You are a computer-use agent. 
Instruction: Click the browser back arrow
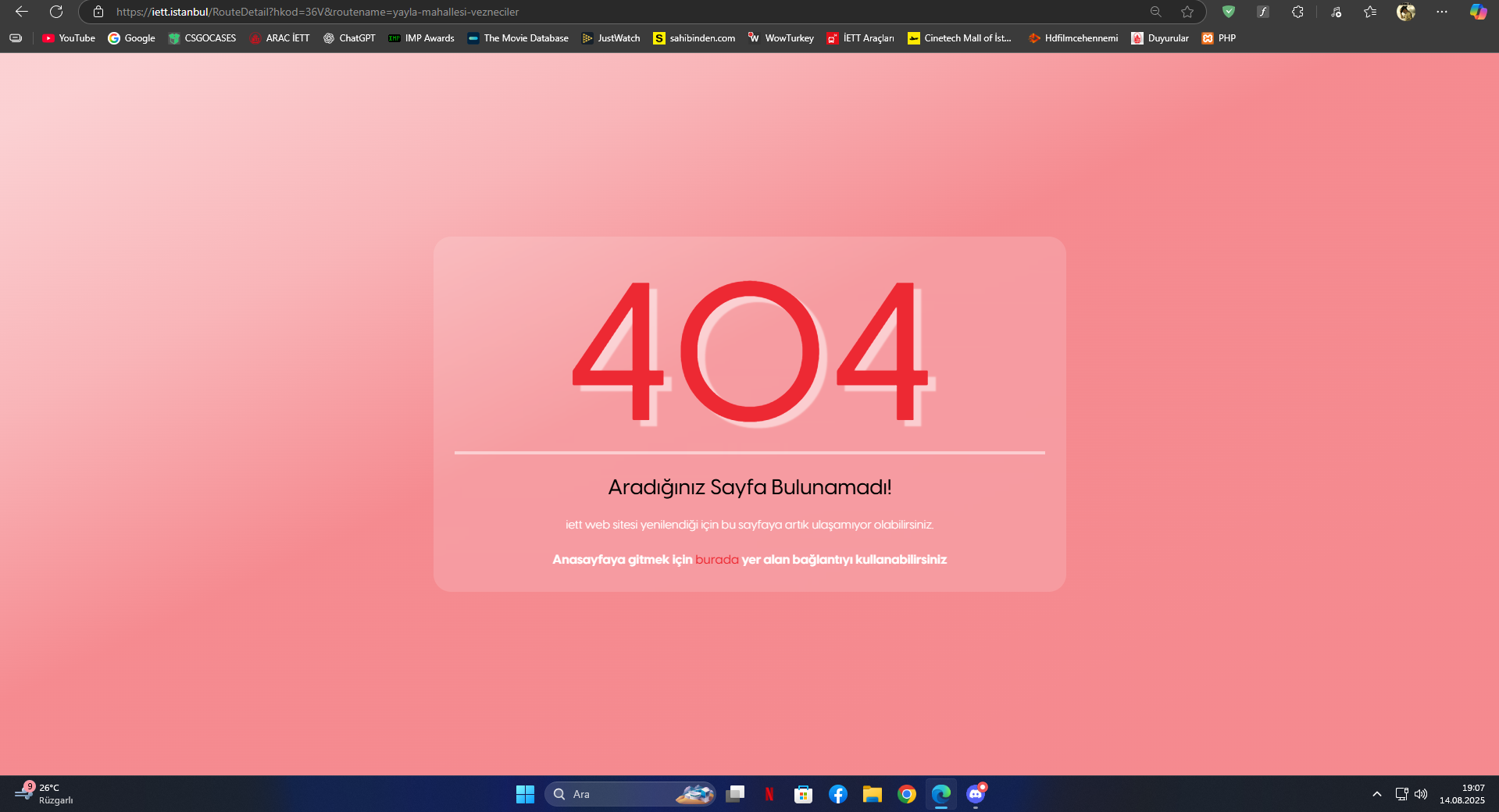tap(22, 12)
